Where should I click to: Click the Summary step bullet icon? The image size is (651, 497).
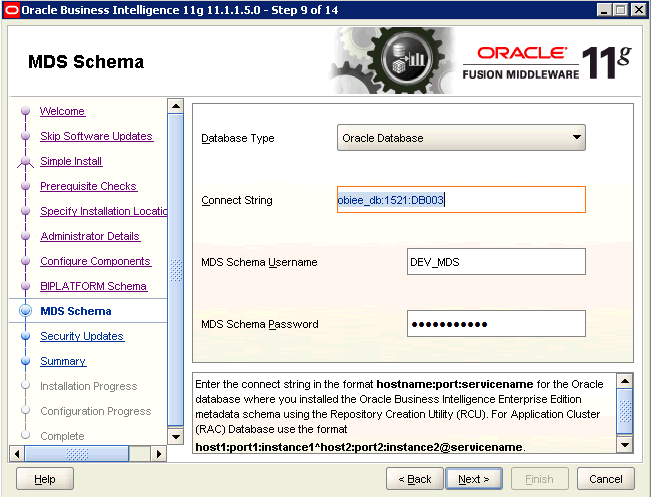25,361
